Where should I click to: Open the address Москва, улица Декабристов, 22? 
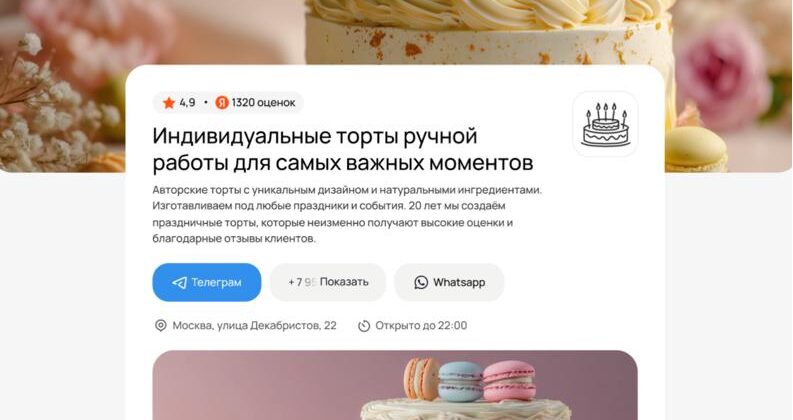pyautogui.click(x=254, y=325)
